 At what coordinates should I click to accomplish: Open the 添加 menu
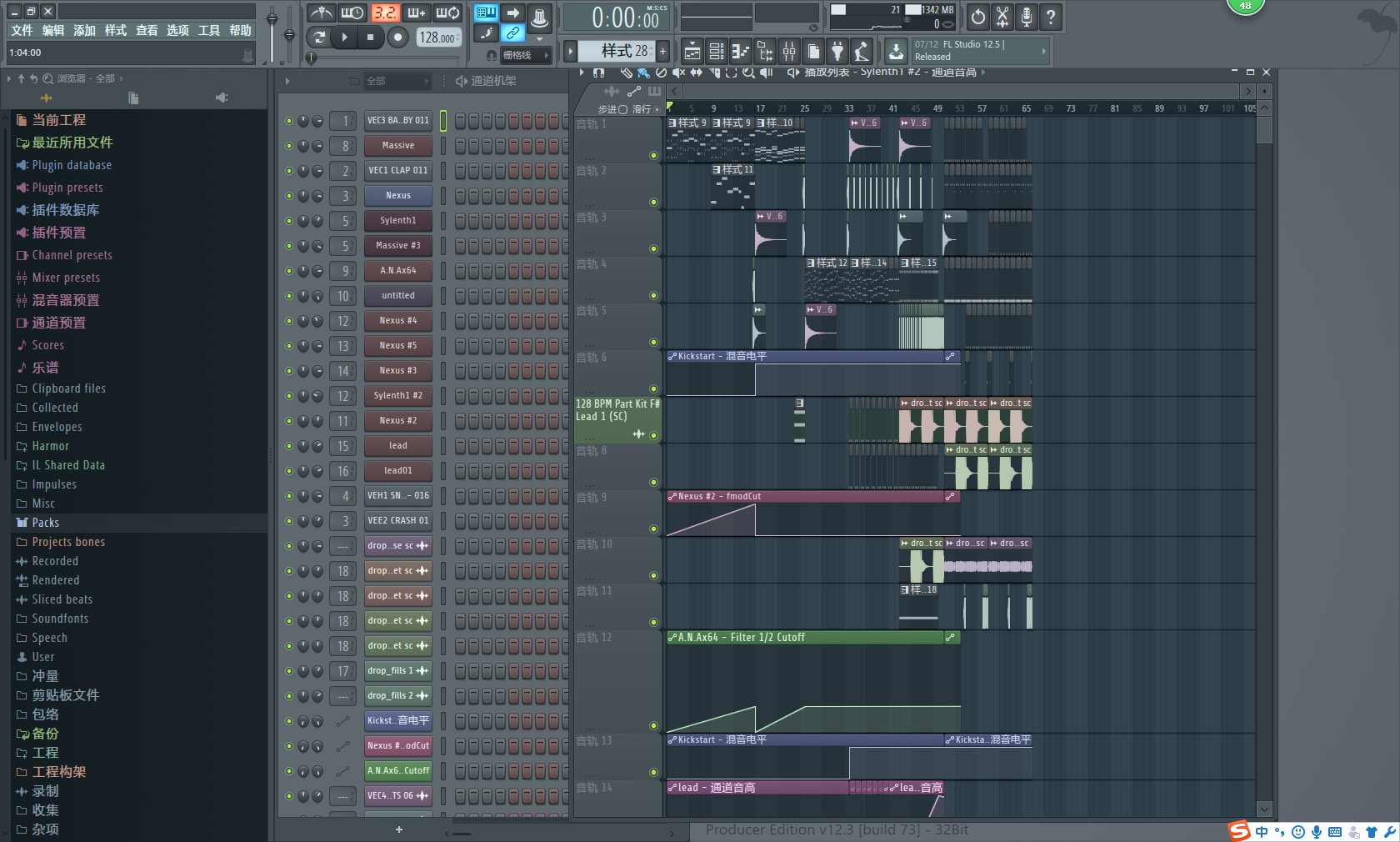pyautogui.click(x=84, y=30)
